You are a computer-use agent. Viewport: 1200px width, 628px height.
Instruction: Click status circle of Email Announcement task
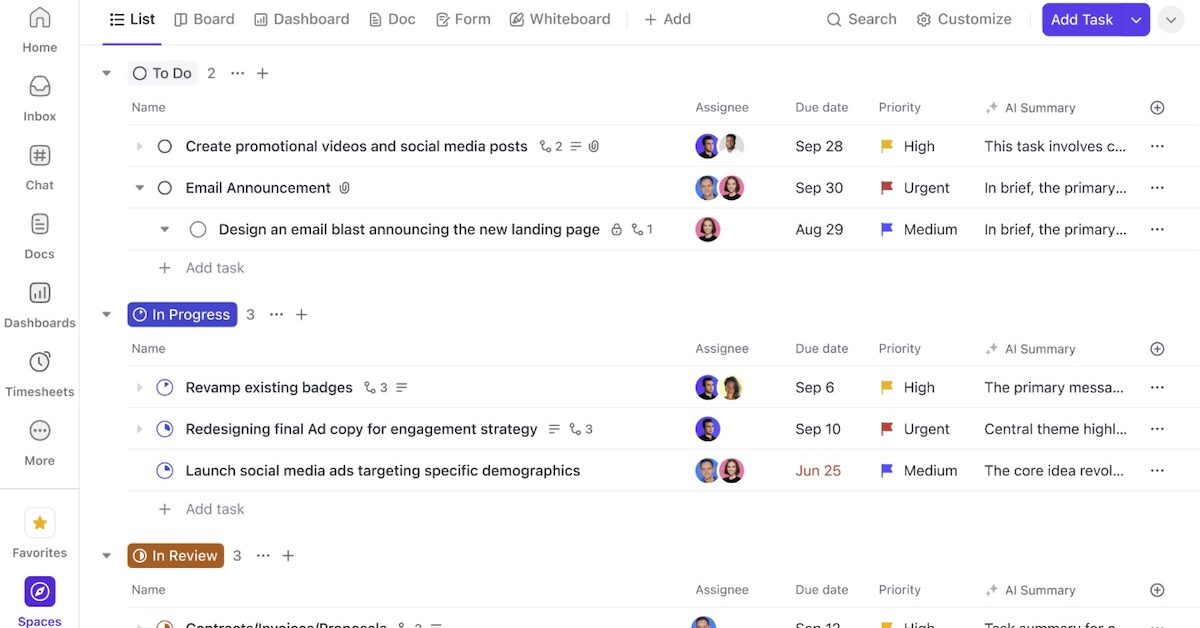(165, 188)
